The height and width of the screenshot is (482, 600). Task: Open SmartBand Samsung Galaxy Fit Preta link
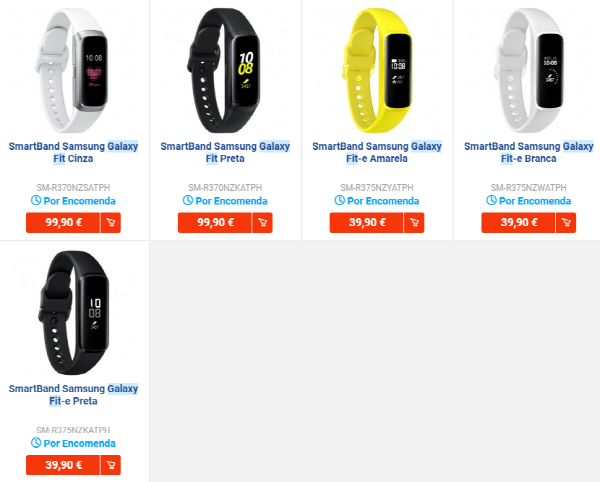[225, 152]
